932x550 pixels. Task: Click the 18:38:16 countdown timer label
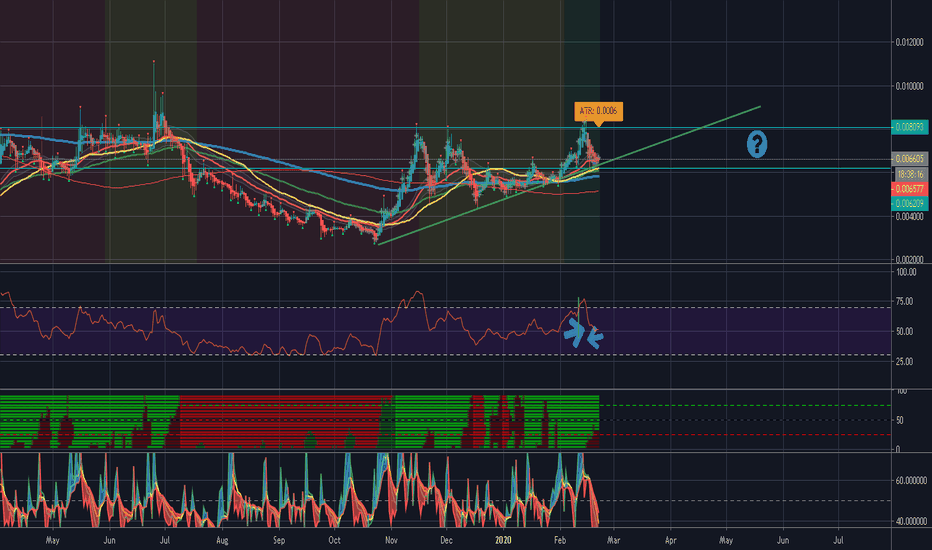(911, 175)
